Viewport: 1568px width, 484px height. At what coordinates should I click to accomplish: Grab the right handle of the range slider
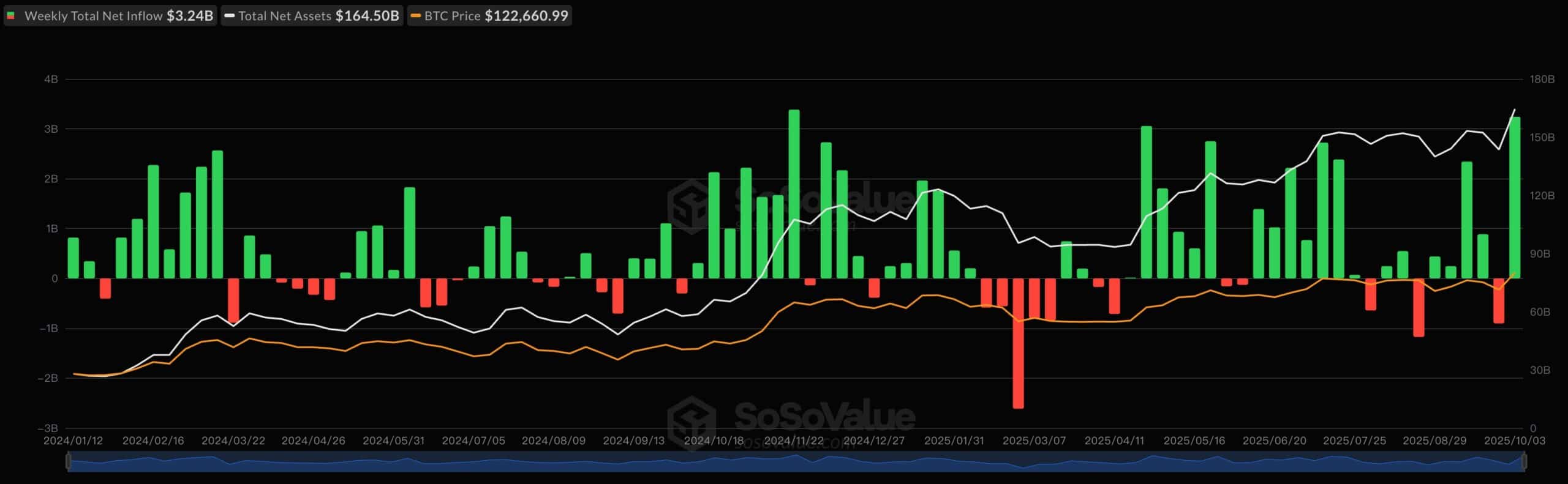pos(1524,462)
